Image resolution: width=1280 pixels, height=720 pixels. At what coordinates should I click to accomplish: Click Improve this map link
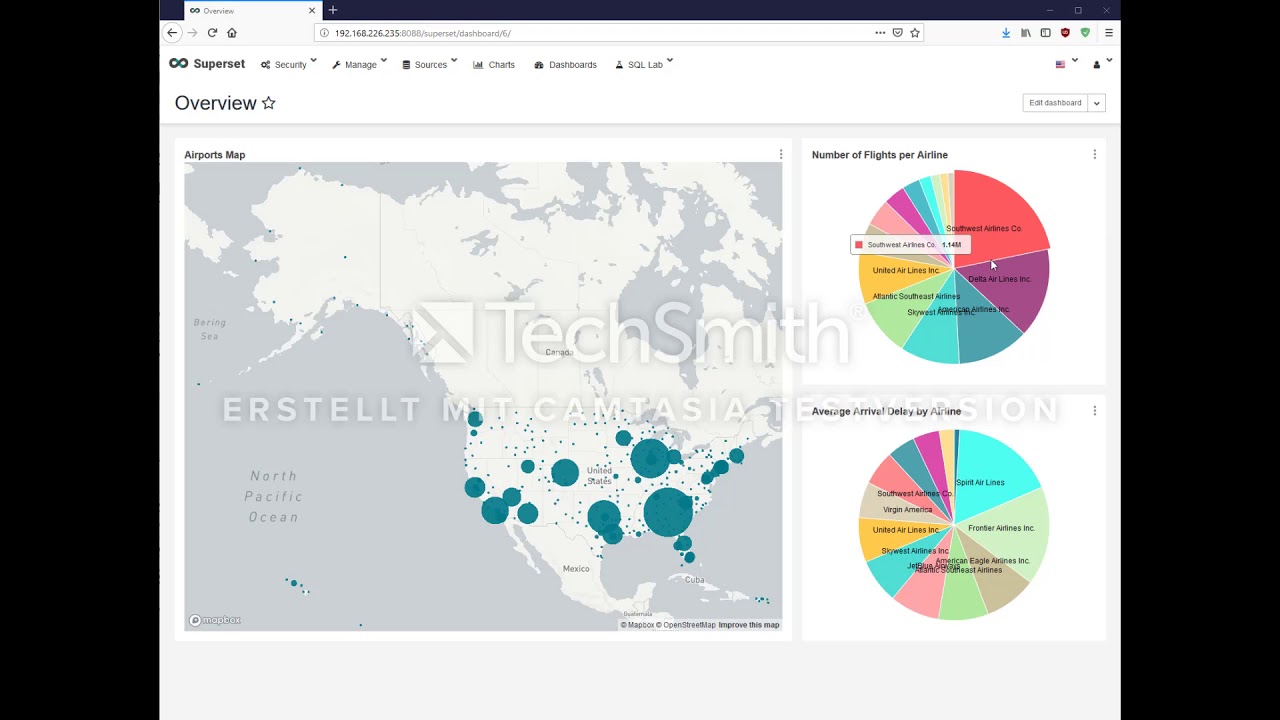click(x=749, y=625)
